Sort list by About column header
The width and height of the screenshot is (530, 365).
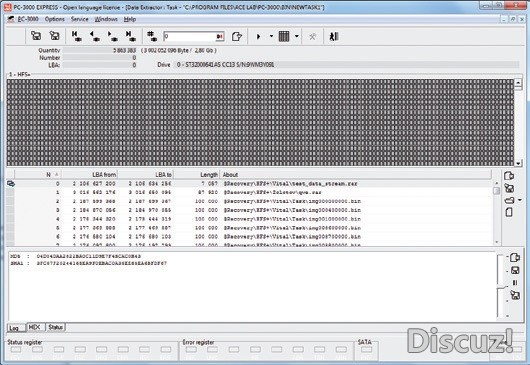(x=356, y=175)
